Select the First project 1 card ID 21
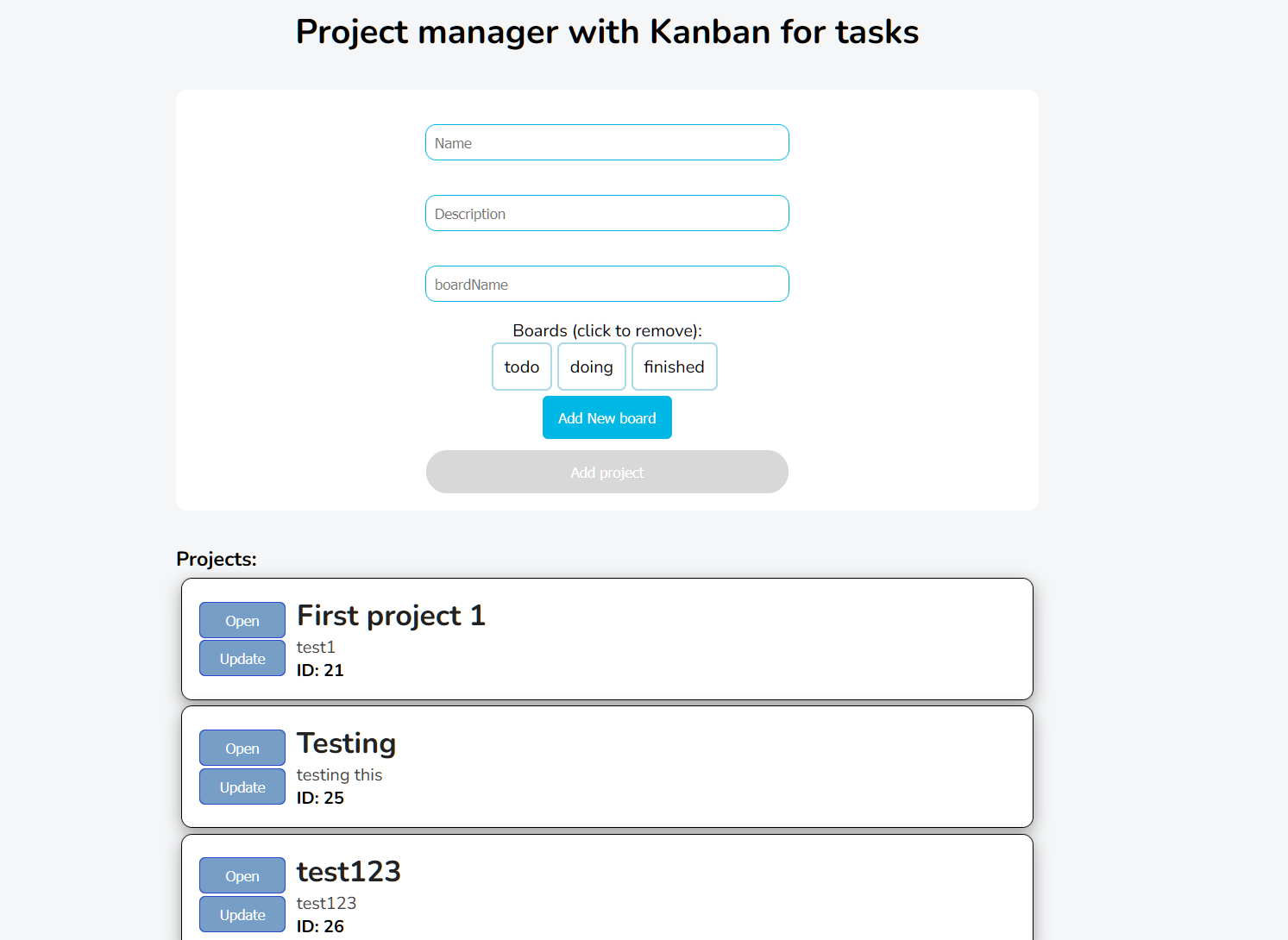 pyautogui.click(x=320, y=671)
